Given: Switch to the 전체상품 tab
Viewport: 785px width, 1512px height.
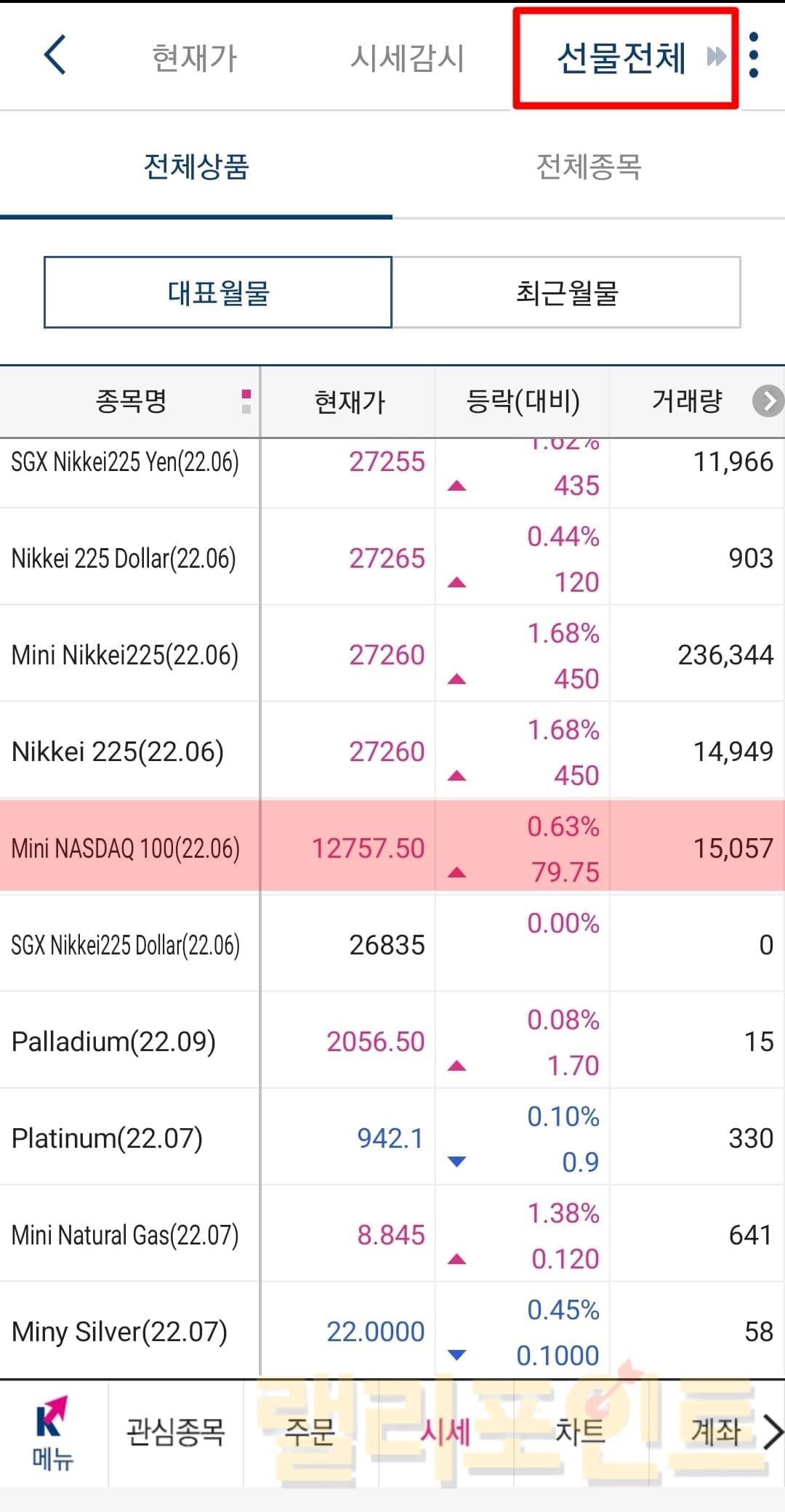Looking at the screenshot, I should [x=196, y=167].
